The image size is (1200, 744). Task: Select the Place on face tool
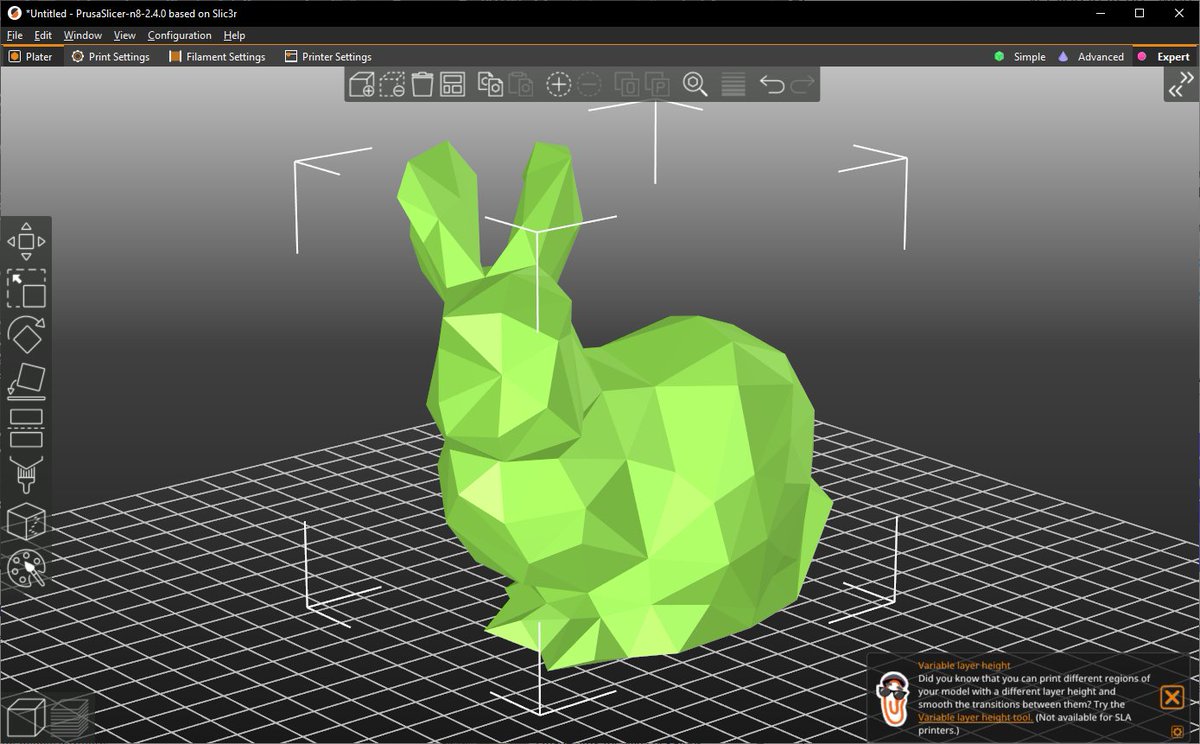(x=26, y=382)
